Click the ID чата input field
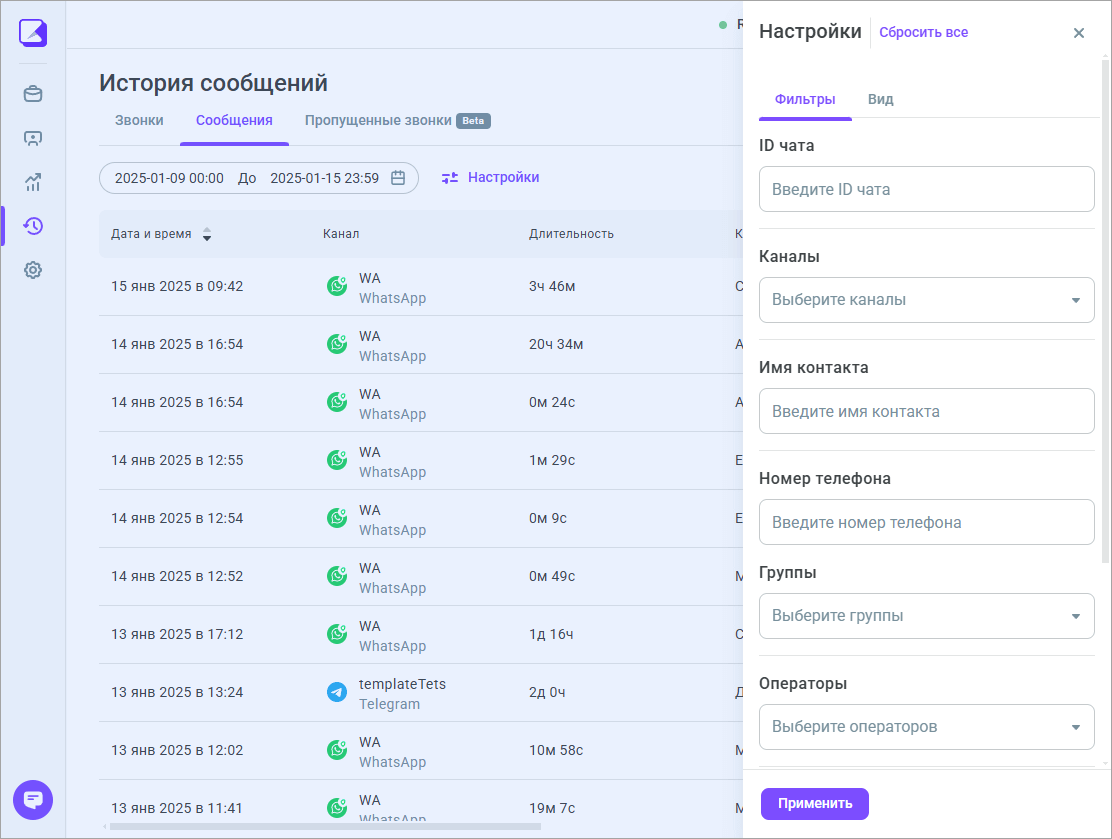The image size is (1112, 839). (926, 189)
